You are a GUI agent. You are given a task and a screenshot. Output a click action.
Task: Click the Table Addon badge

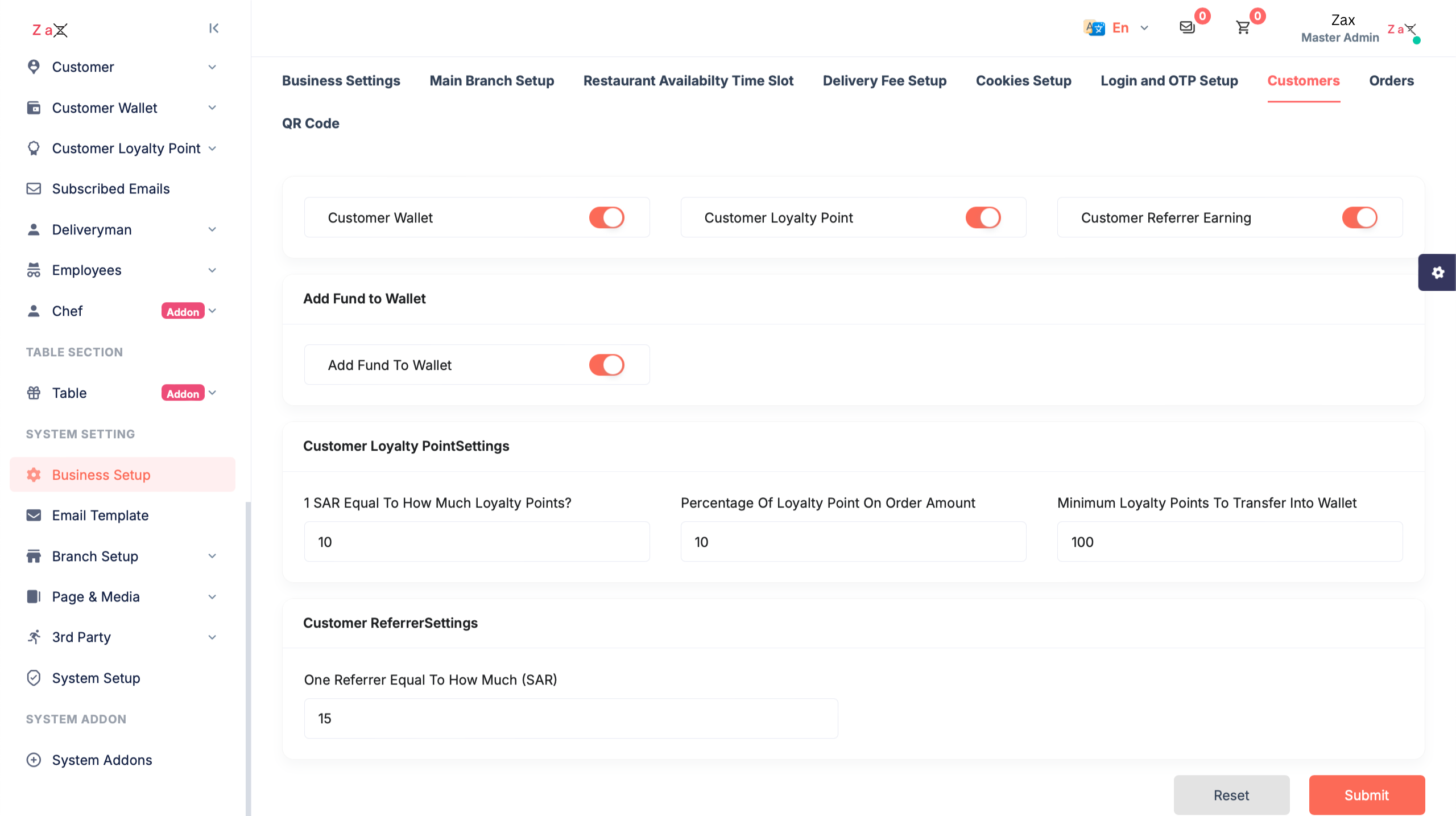pos(183,393)
